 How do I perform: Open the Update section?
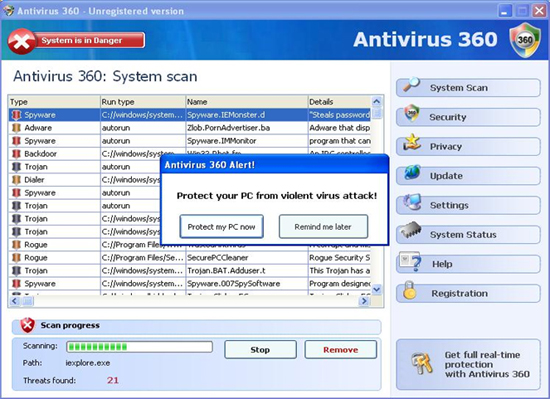(468, 176)
